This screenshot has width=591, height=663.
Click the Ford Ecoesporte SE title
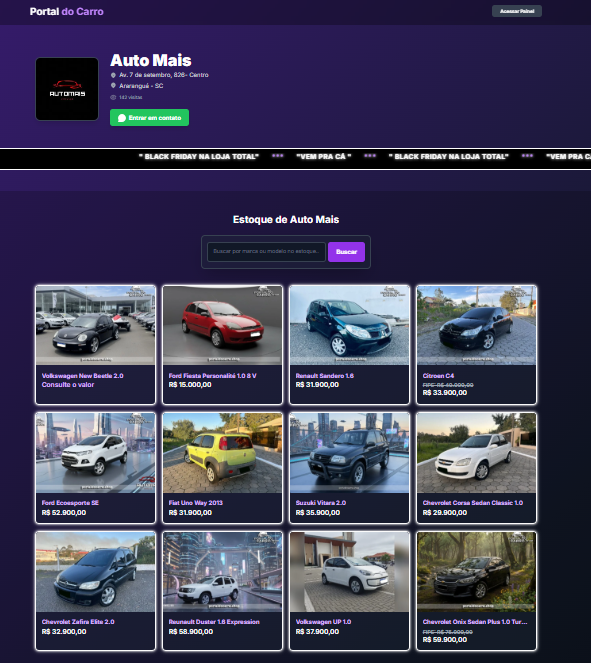[x=70, y=503]
